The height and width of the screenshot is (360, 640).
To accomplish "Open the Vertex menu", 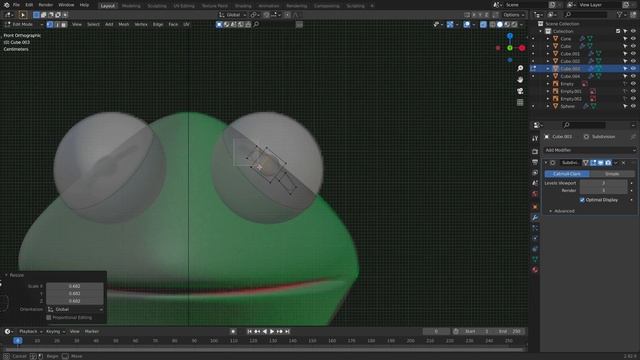I will [x=141, y=24].
